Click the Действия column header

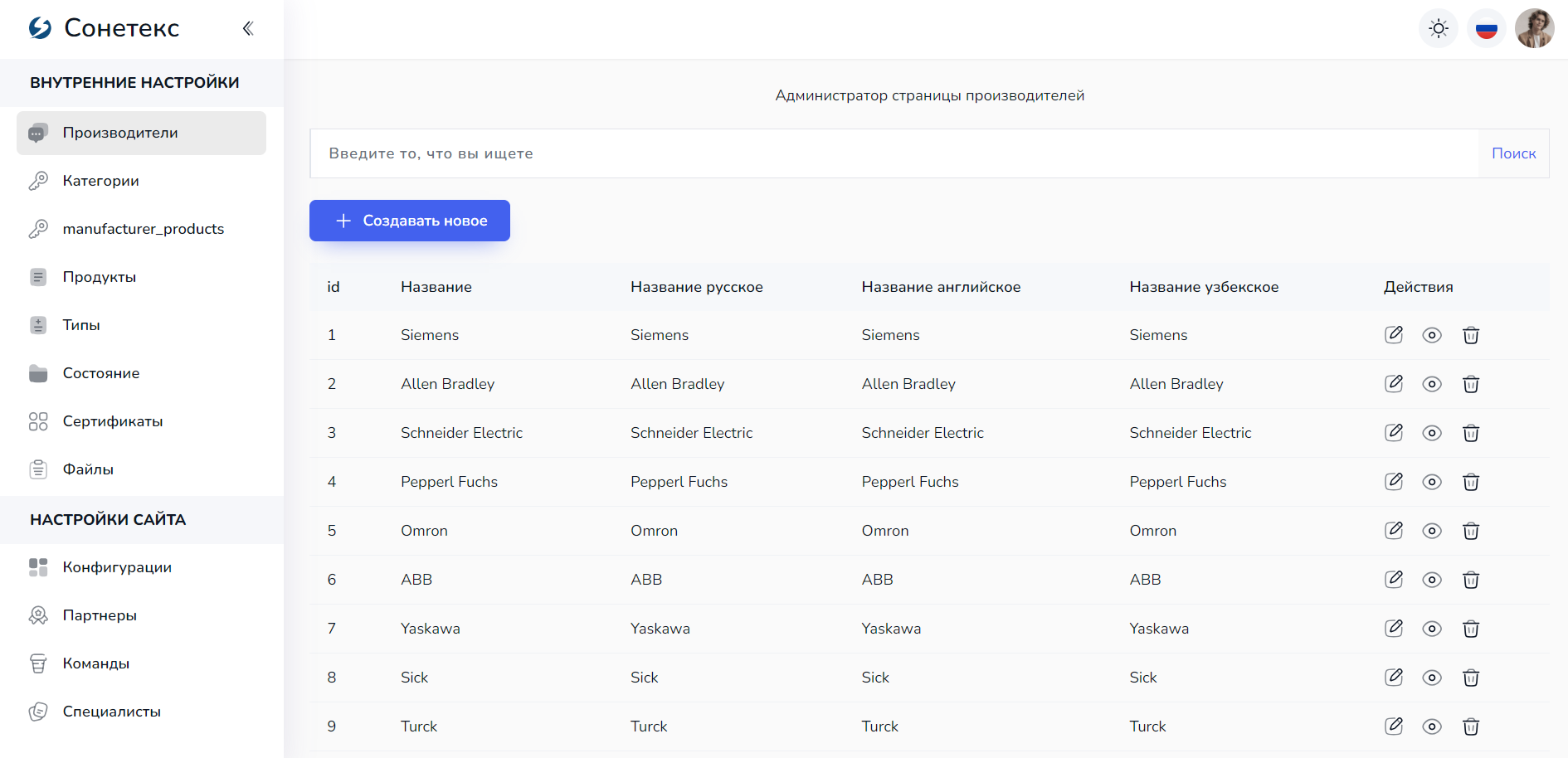tap(1418, 287)
